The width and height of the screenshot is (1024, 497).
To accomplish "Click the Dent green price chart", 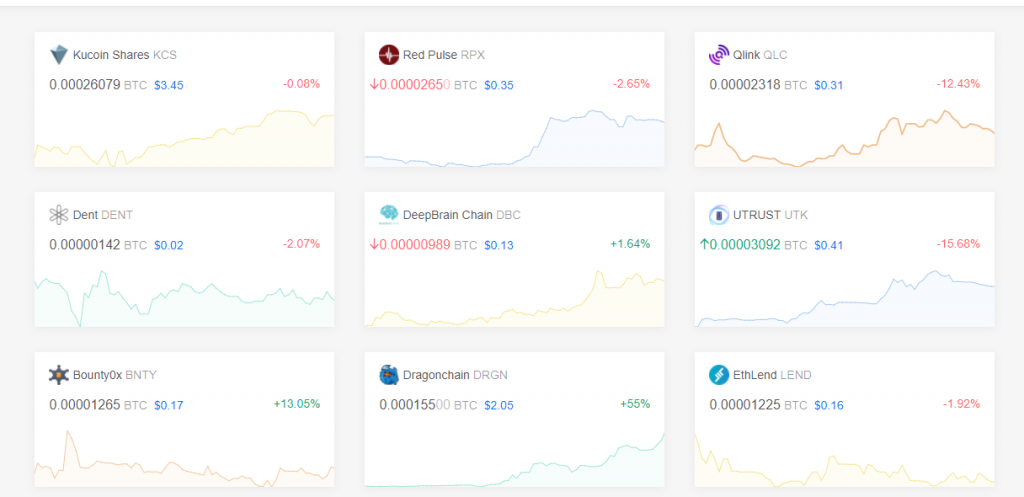I will tap(184, 298).
